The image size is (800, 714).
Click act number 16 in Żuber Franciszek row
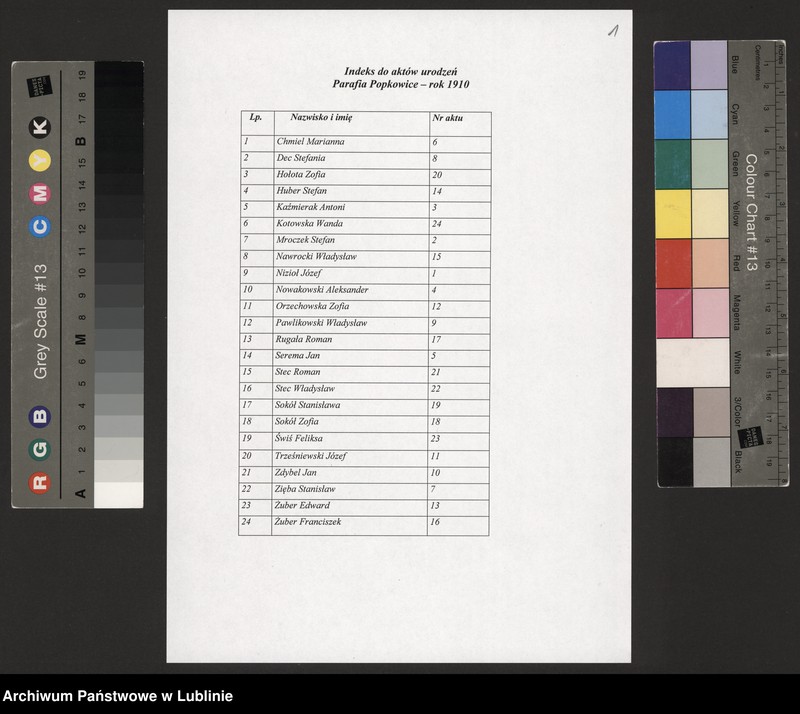[435, 522]
